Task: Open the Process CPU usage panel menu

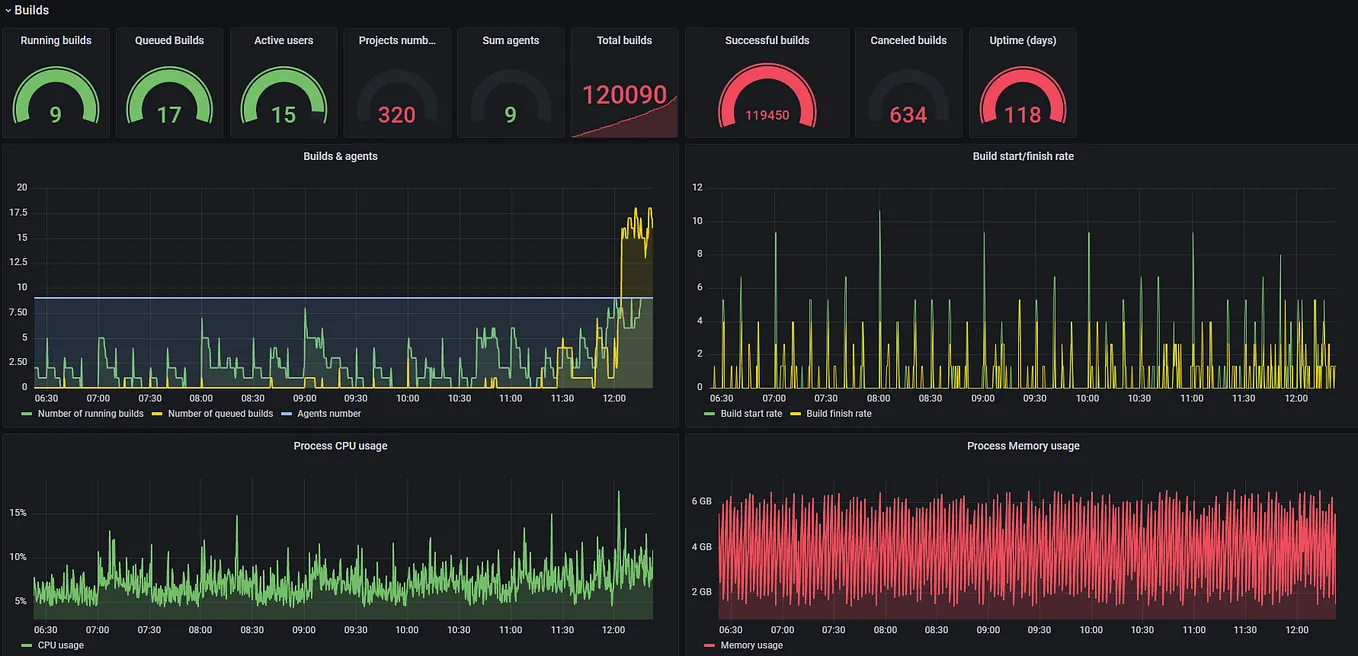Action: tap(340, 446)
